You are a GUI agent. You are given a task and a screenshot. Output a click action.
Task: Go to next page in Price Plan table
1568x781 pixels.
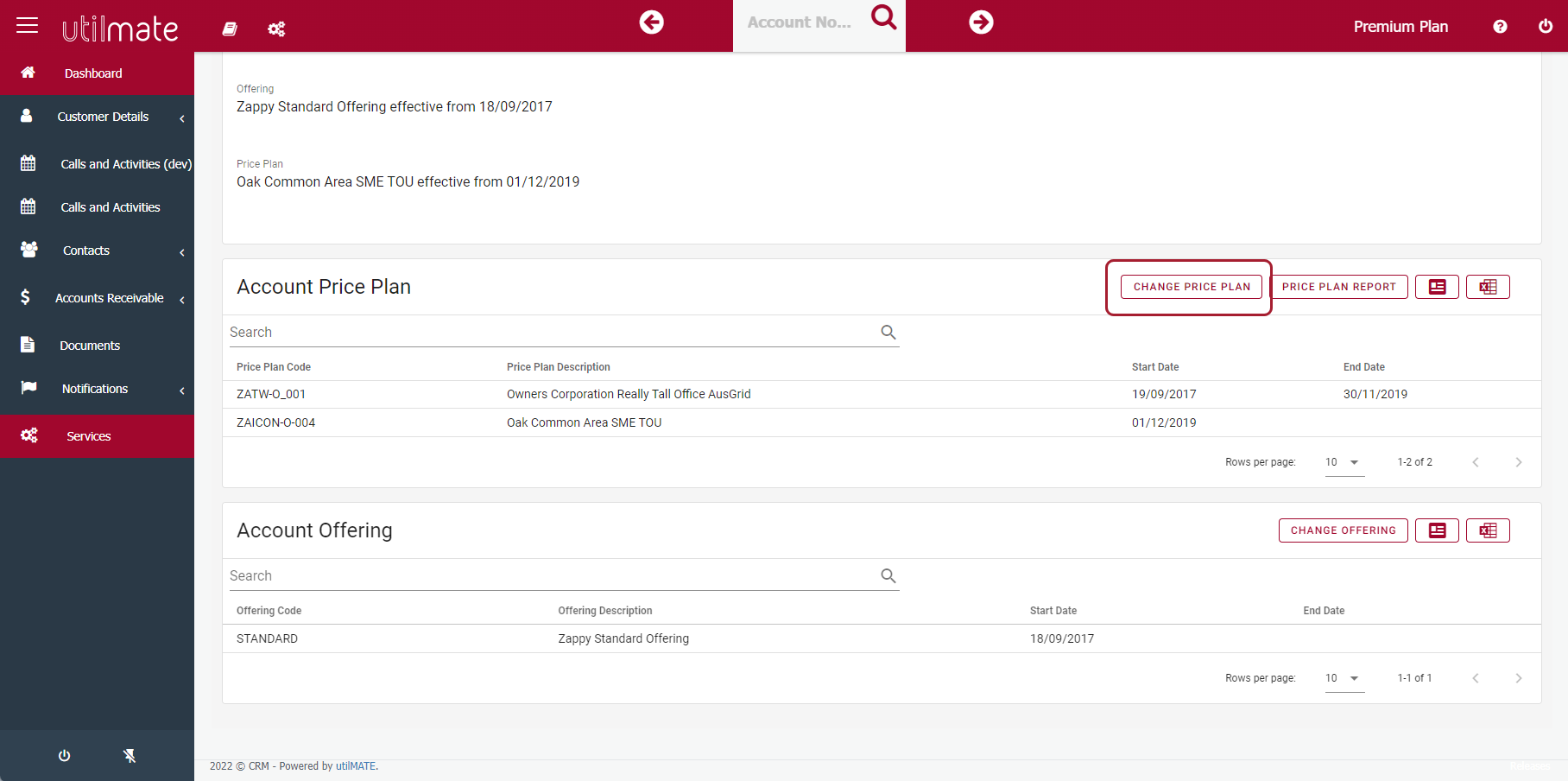click(x=1519, y=462)
